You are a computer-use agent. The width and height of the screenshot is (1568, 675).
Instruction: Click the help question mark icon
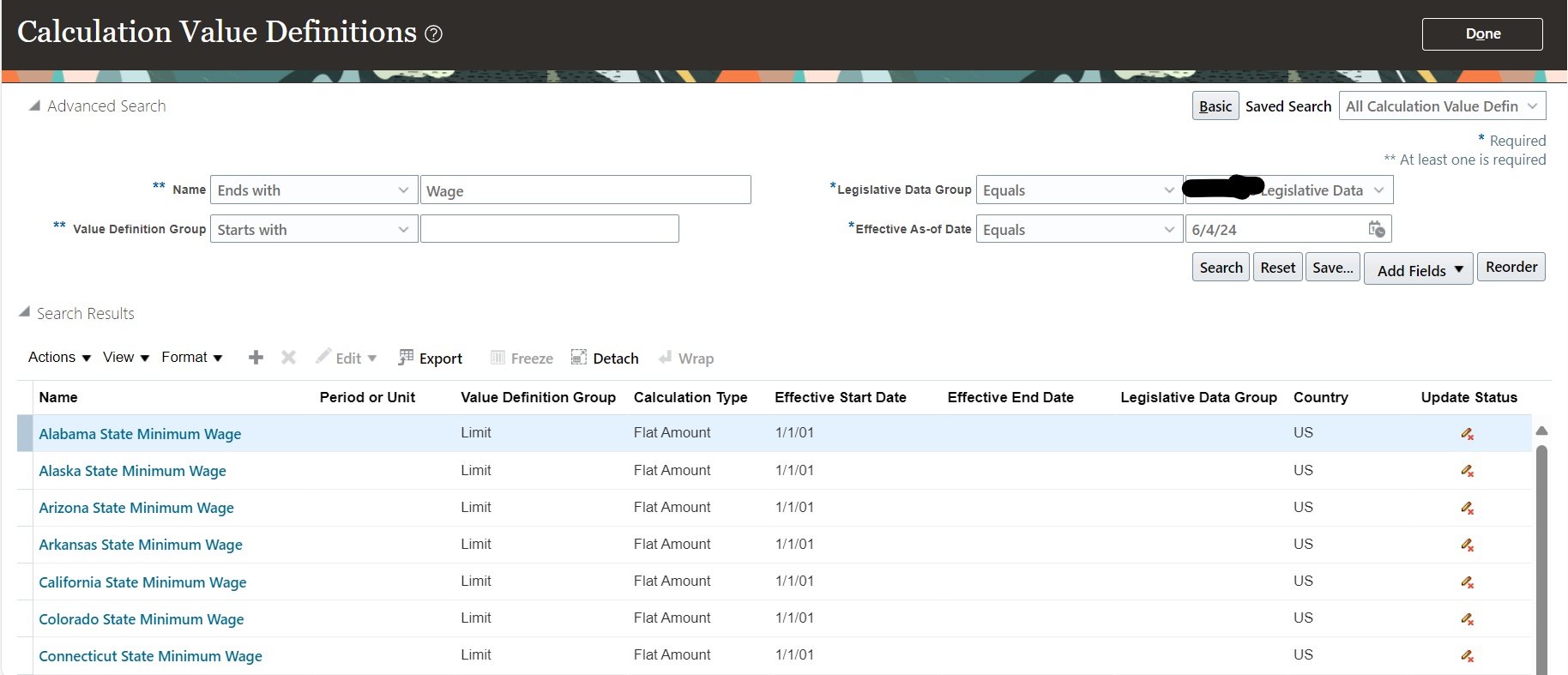point(434,34)
